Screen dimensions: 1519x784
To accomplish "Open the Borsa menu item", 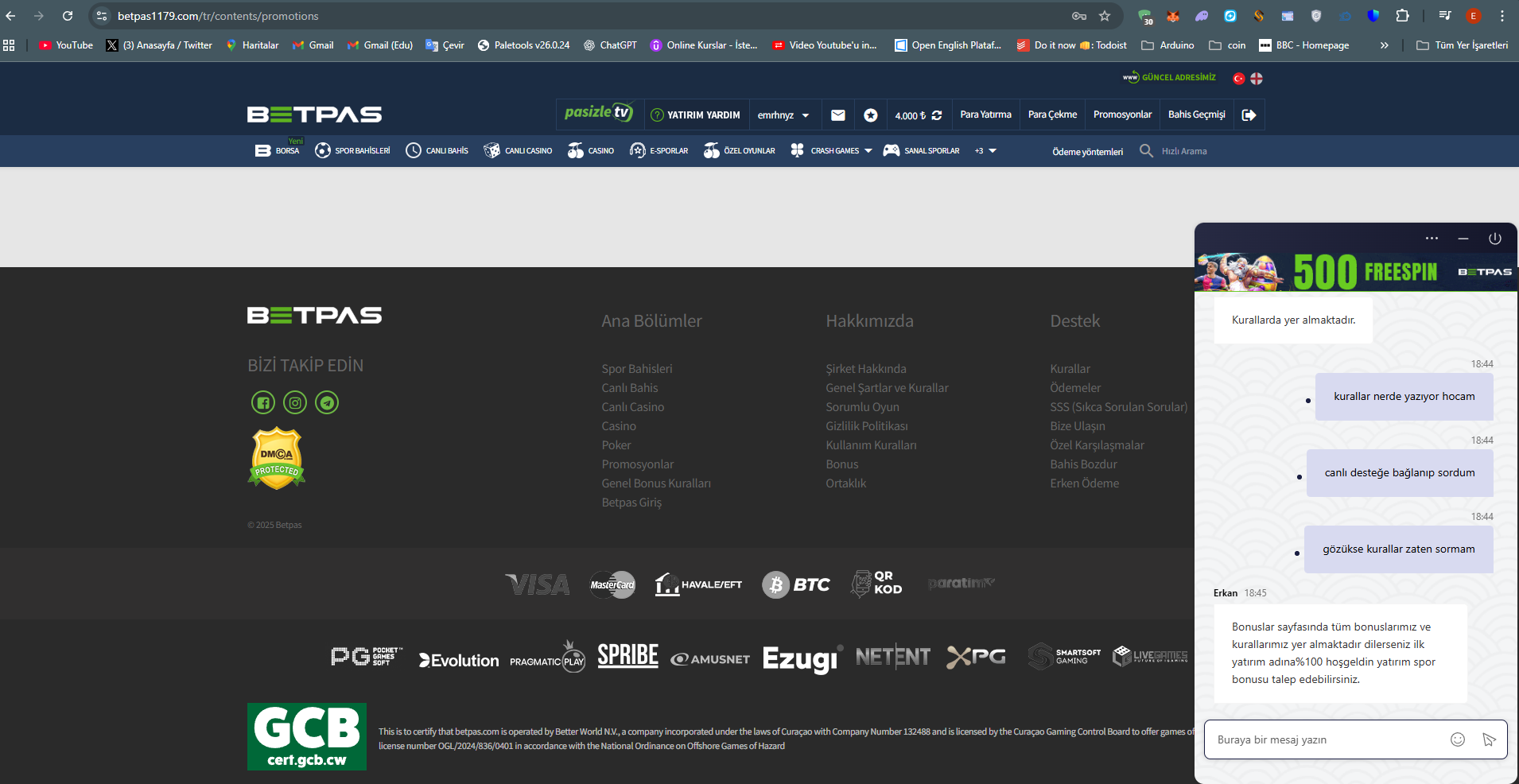I will point(278,150).
